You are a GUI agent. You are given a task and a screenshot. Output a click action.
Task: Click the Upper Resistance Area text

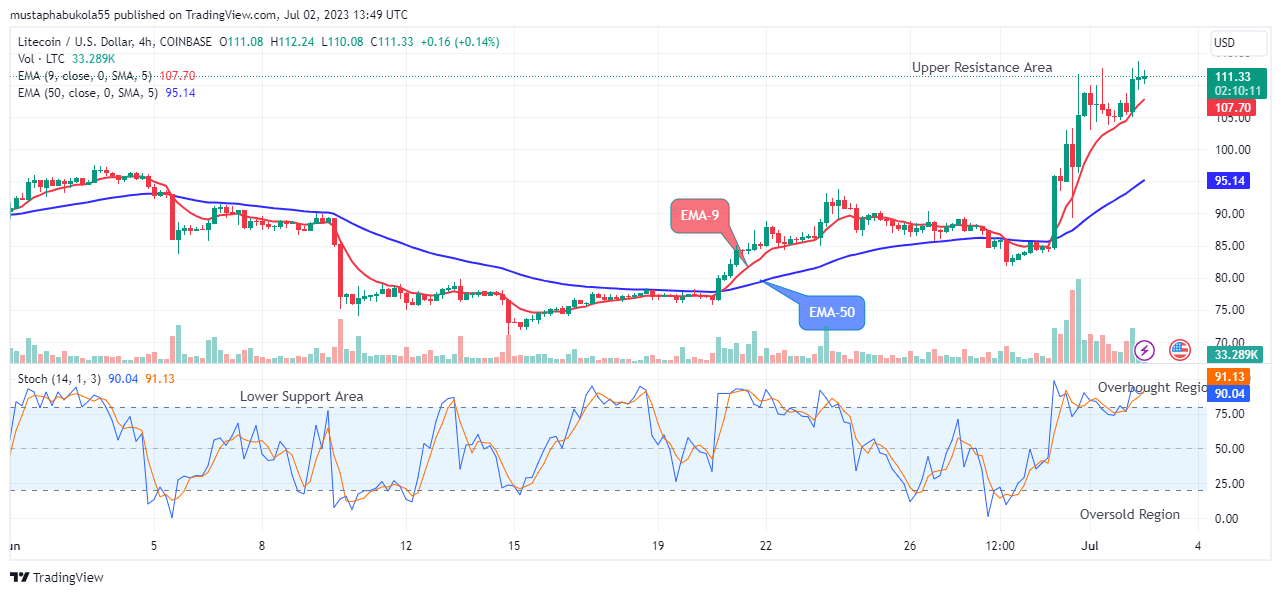pyautogui.click(x=982, y=67)
